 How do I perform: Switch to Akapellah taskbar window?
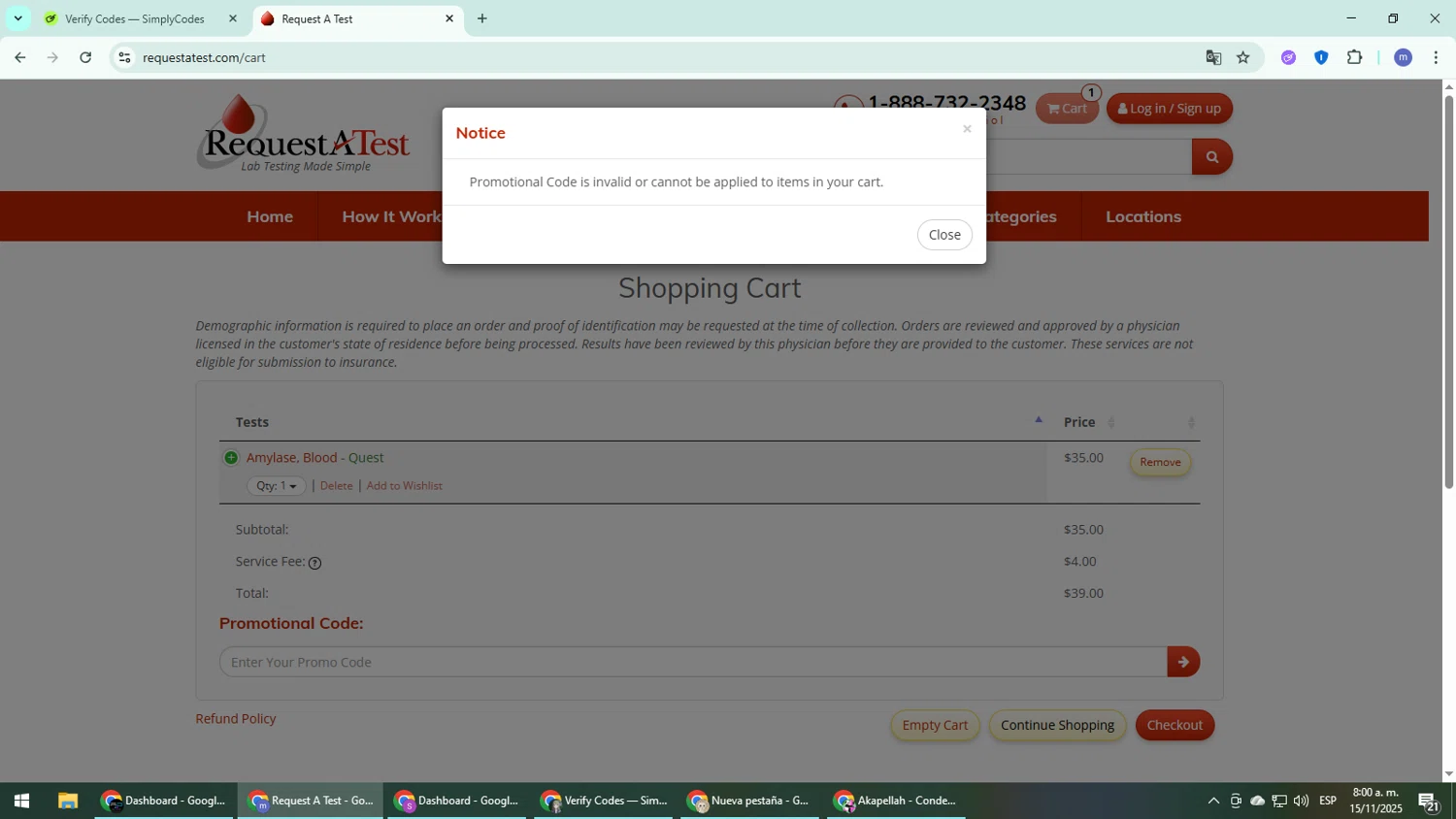click(x=896, y=801)
